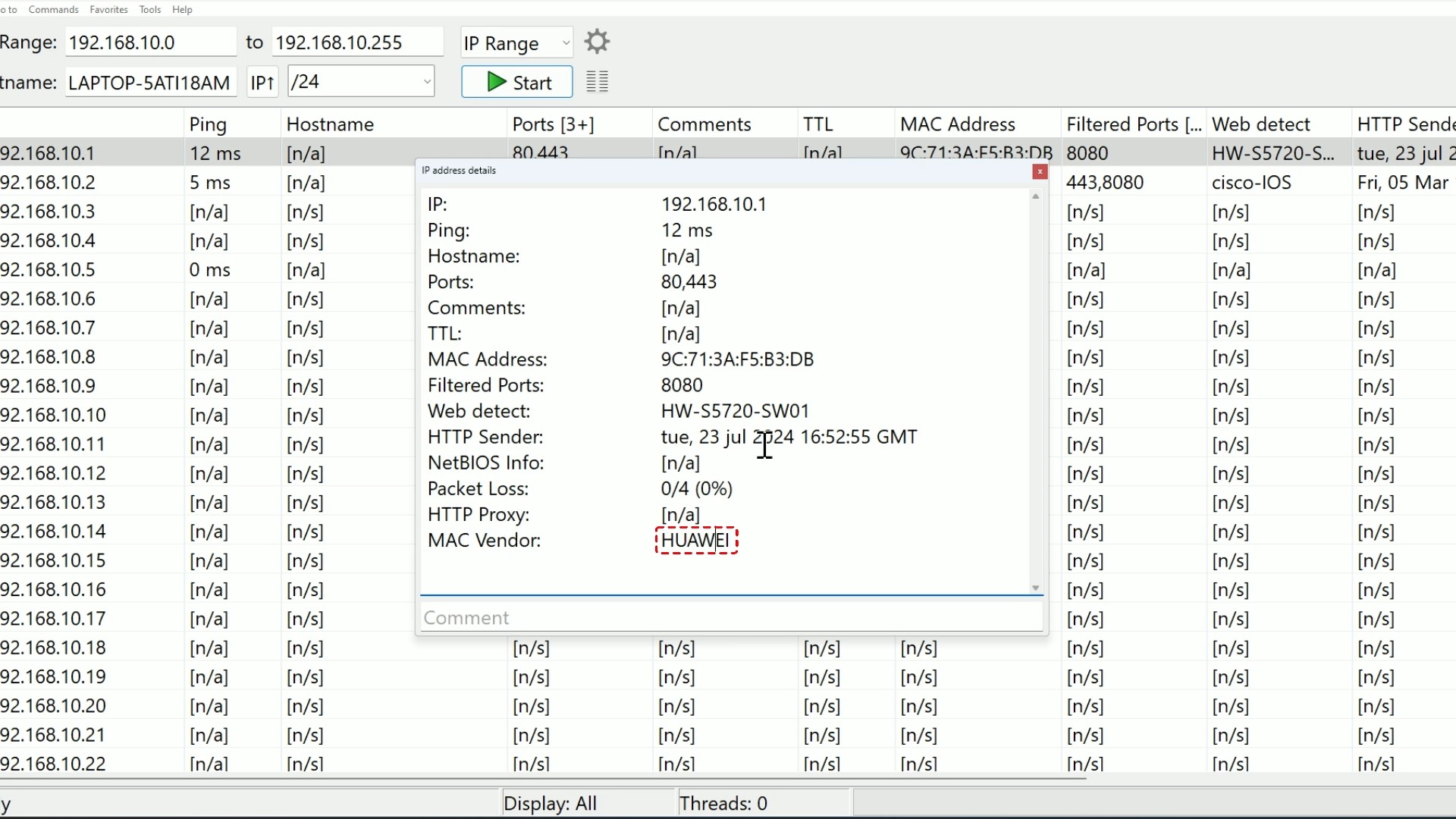Open the Tools menu
This screenshot has width=1456, height=819.
[x=149, y=9]
